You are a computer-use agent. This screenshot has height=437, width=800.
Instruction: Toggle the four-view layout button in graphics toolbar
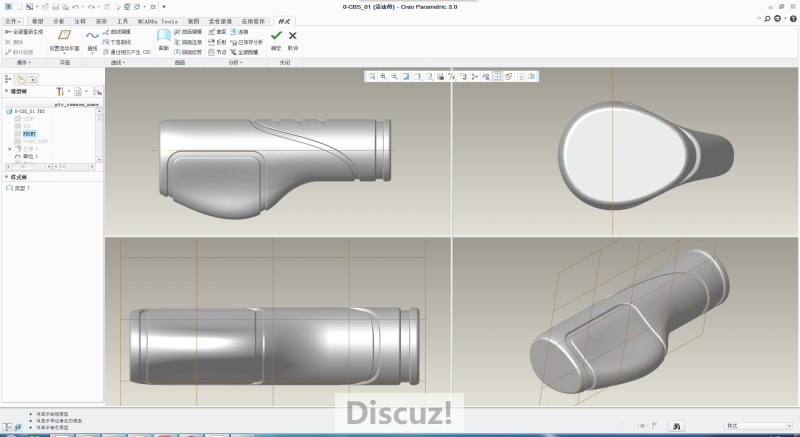coord(497,76)
